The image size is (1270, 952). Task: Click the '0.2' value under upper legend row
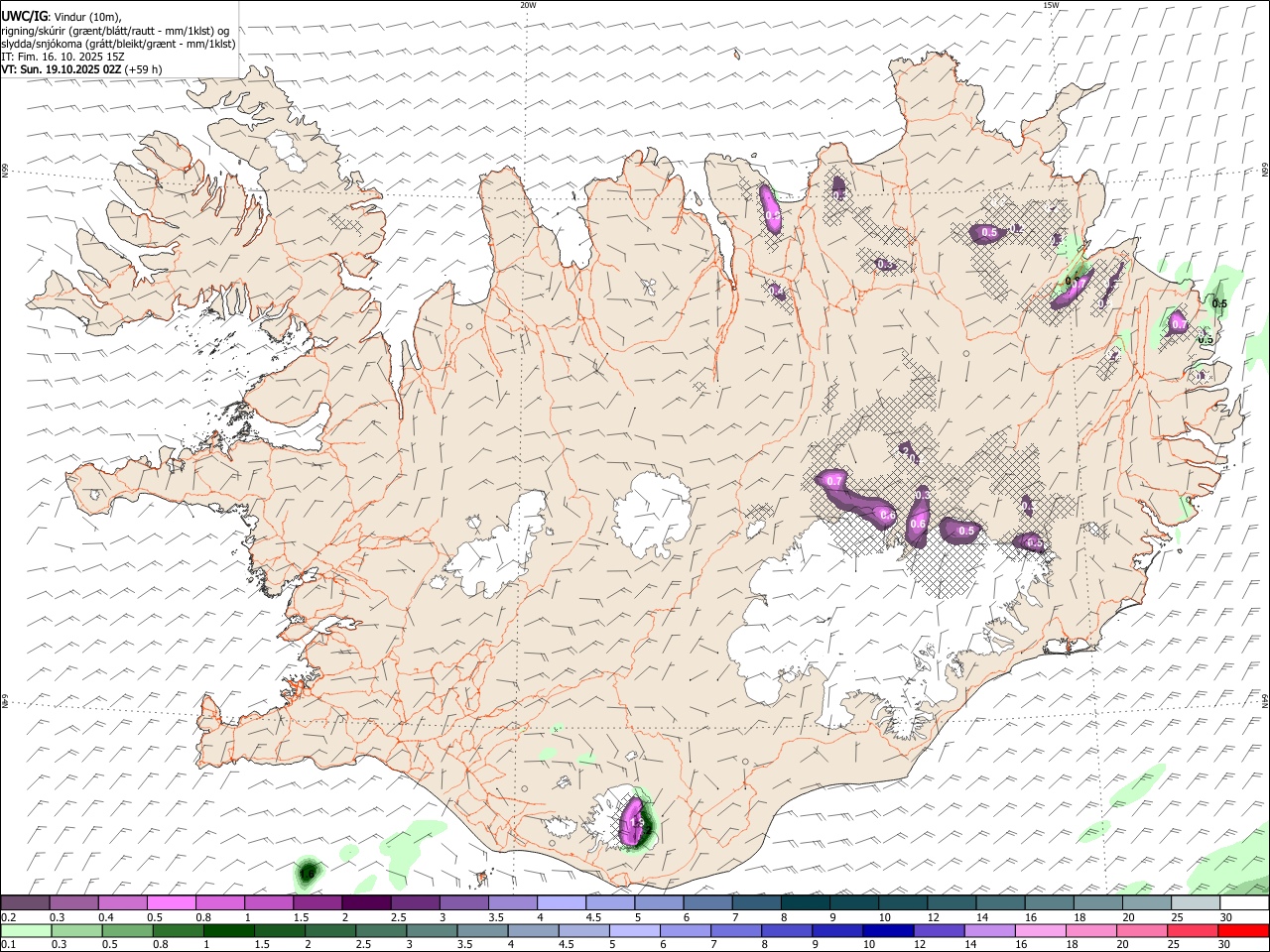(x=7, y=917)
